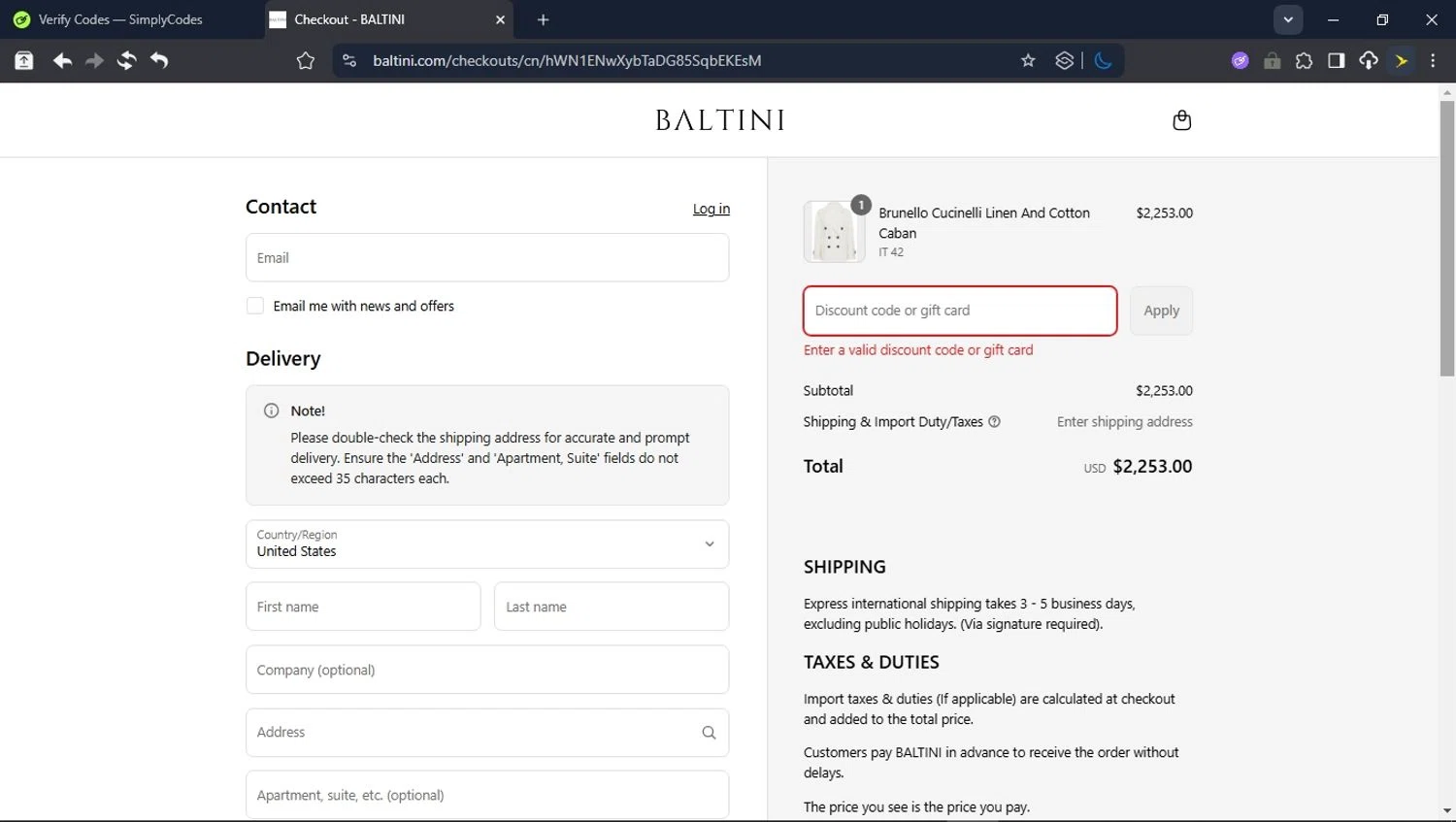Click the browser address bar URL
Viewport: 1456px width, 822px height.
pos(567,60)
